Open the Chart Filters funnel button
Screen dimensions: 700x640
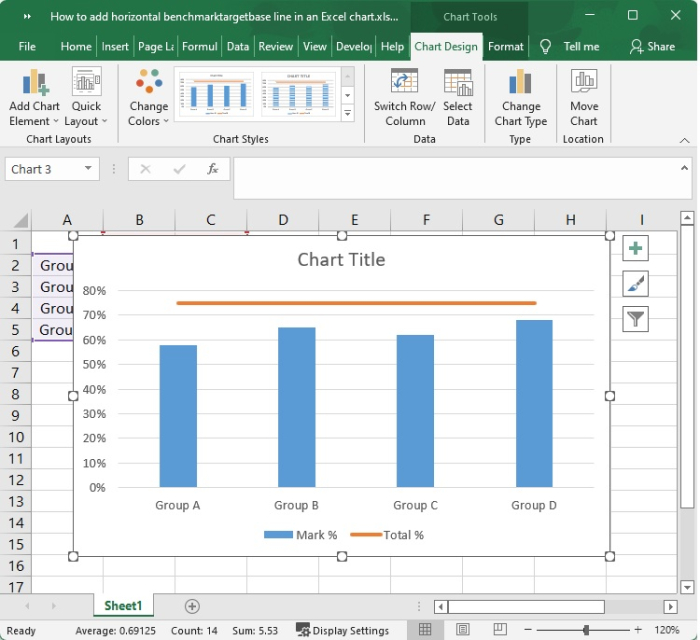pyautogui.click(x=635, y=319)
